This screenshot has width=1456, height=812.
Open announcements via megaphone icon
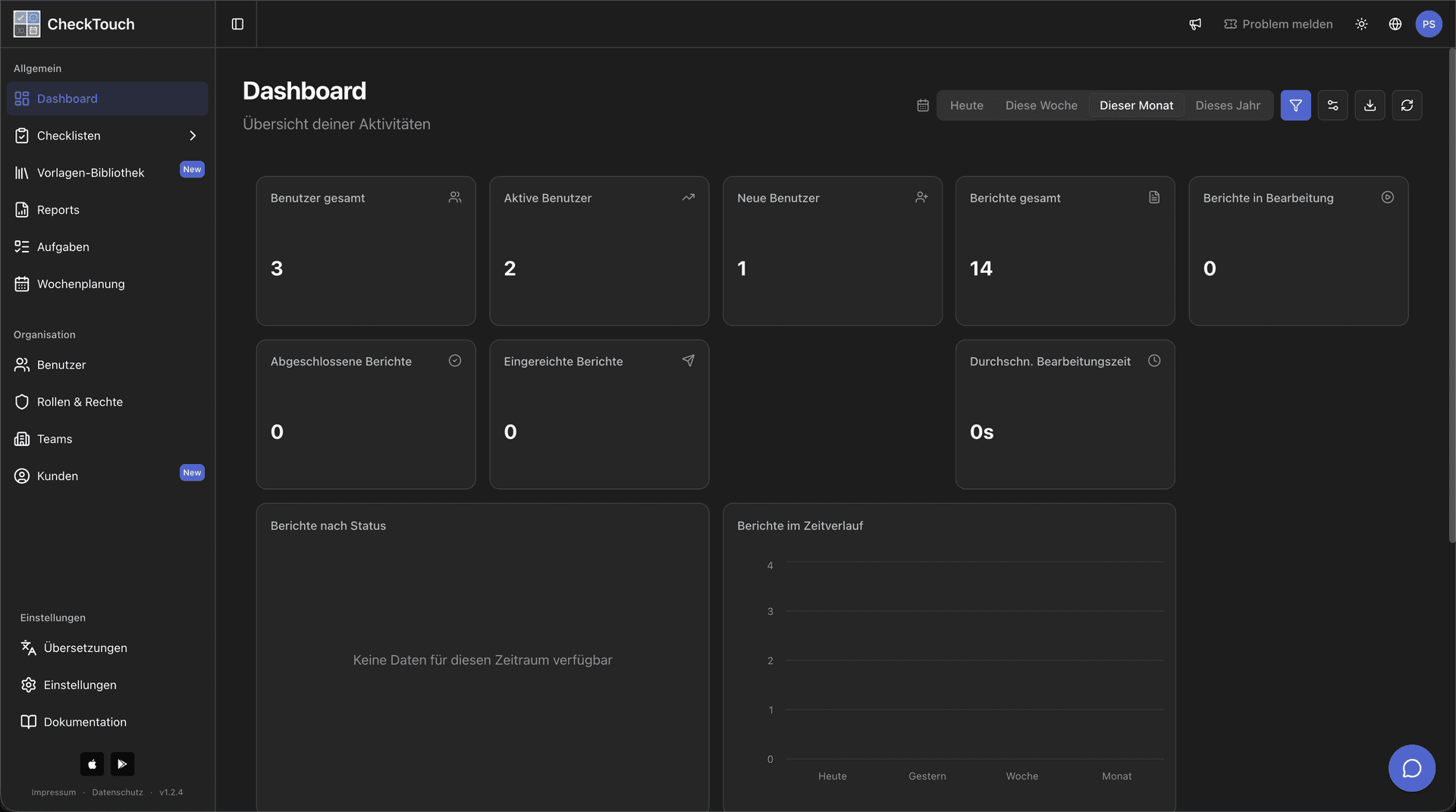click(1194, 24)
